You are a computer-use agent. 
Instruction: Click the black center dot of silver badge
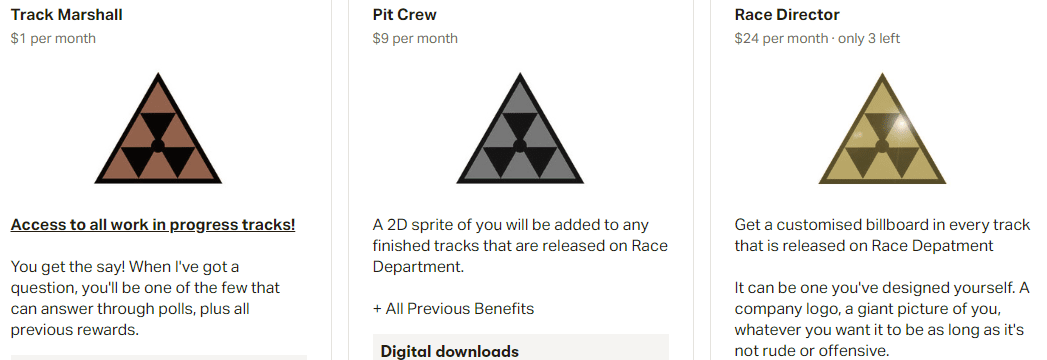pos(520,146)
